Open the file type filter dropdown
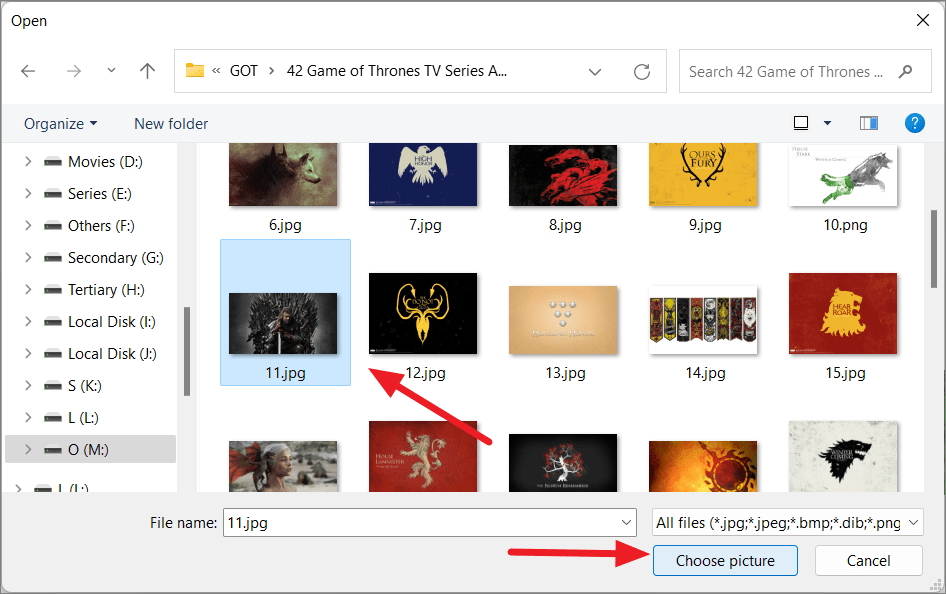946x594 pixels. pyautogui.click(x=787, y=522)
